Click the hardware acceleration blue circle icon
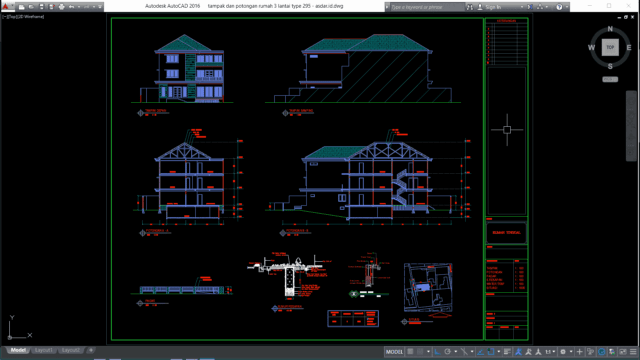 tap(601, 352)
